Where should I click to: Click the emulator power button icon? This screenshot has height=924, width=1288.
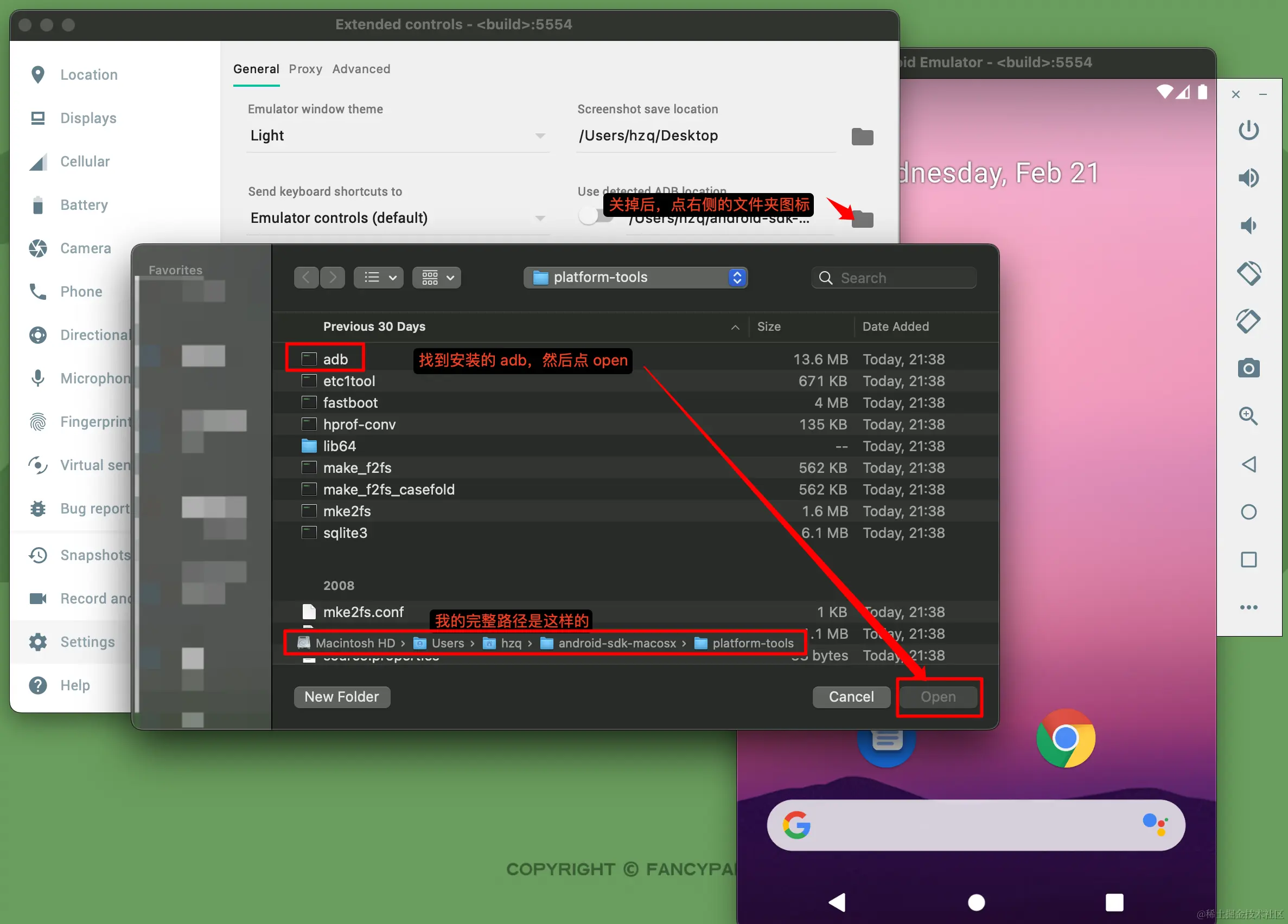[x=1248, y=130]
